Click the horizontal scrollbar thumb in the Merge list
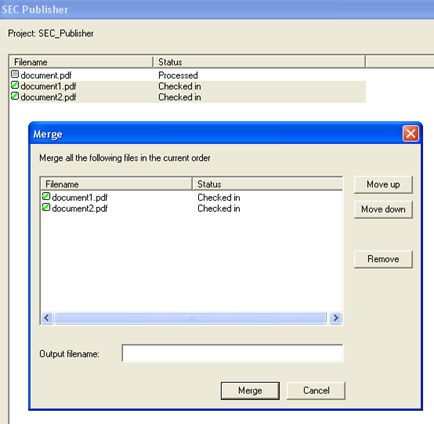 [x=190, y=318]
